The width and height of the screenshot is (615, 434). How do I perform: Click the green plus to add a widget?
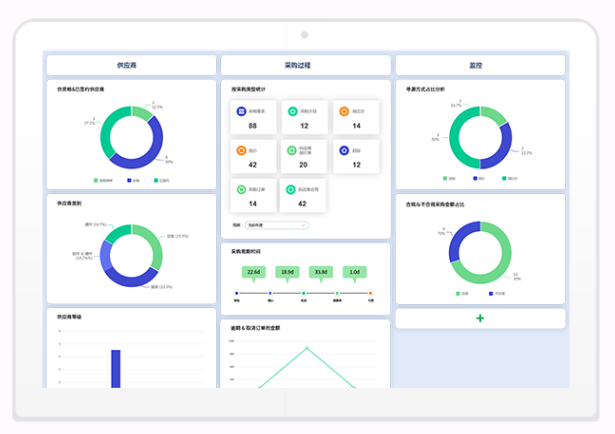480,318
